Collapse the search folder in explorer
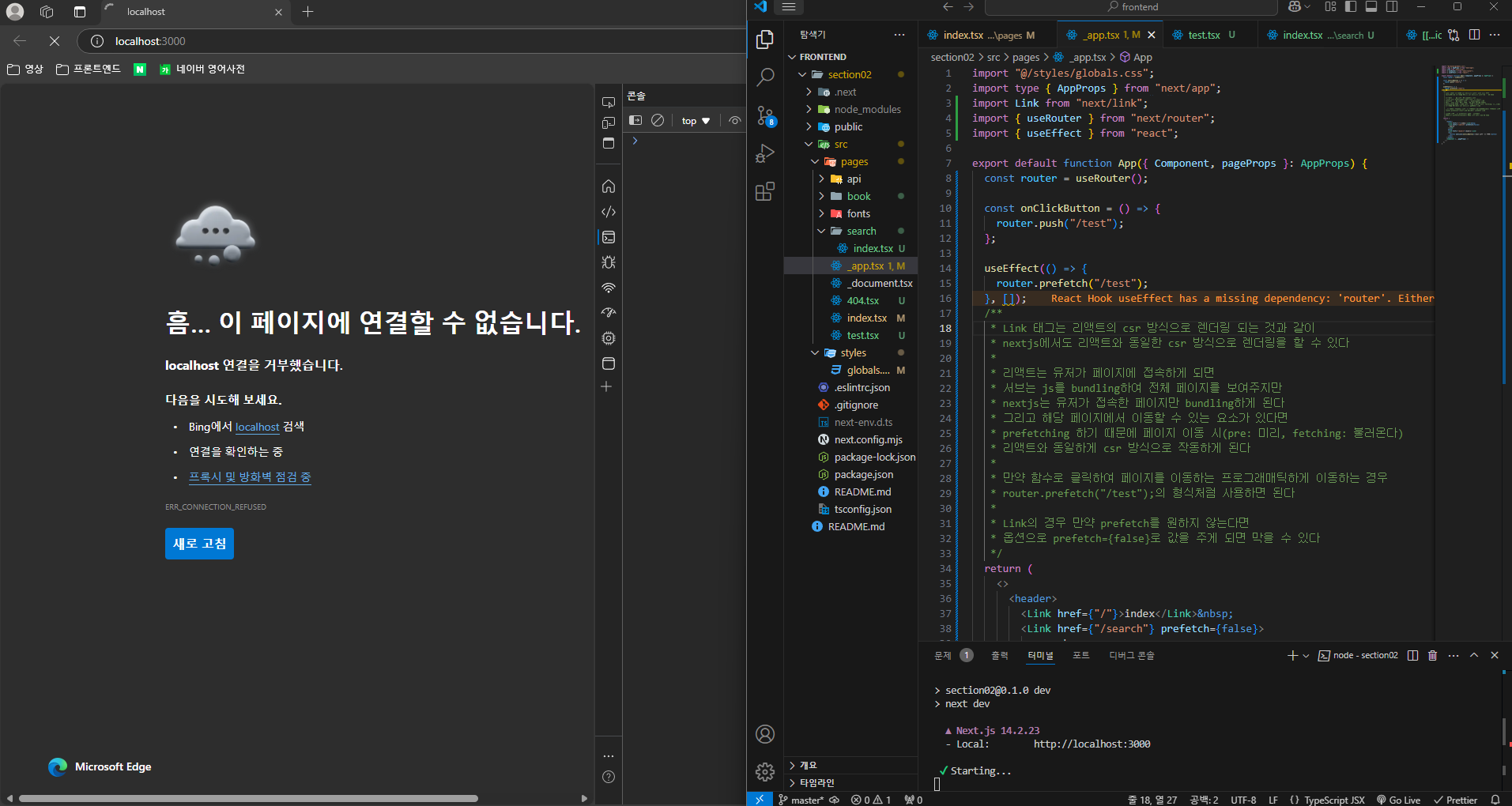 point(850,231)
